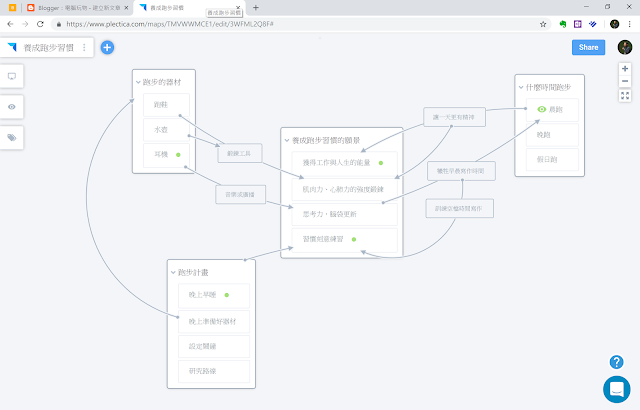Viewport: 640px width, 410px height.
Task: Click the fit-to-screen icon below zoom controls
Action: [625, 96]
